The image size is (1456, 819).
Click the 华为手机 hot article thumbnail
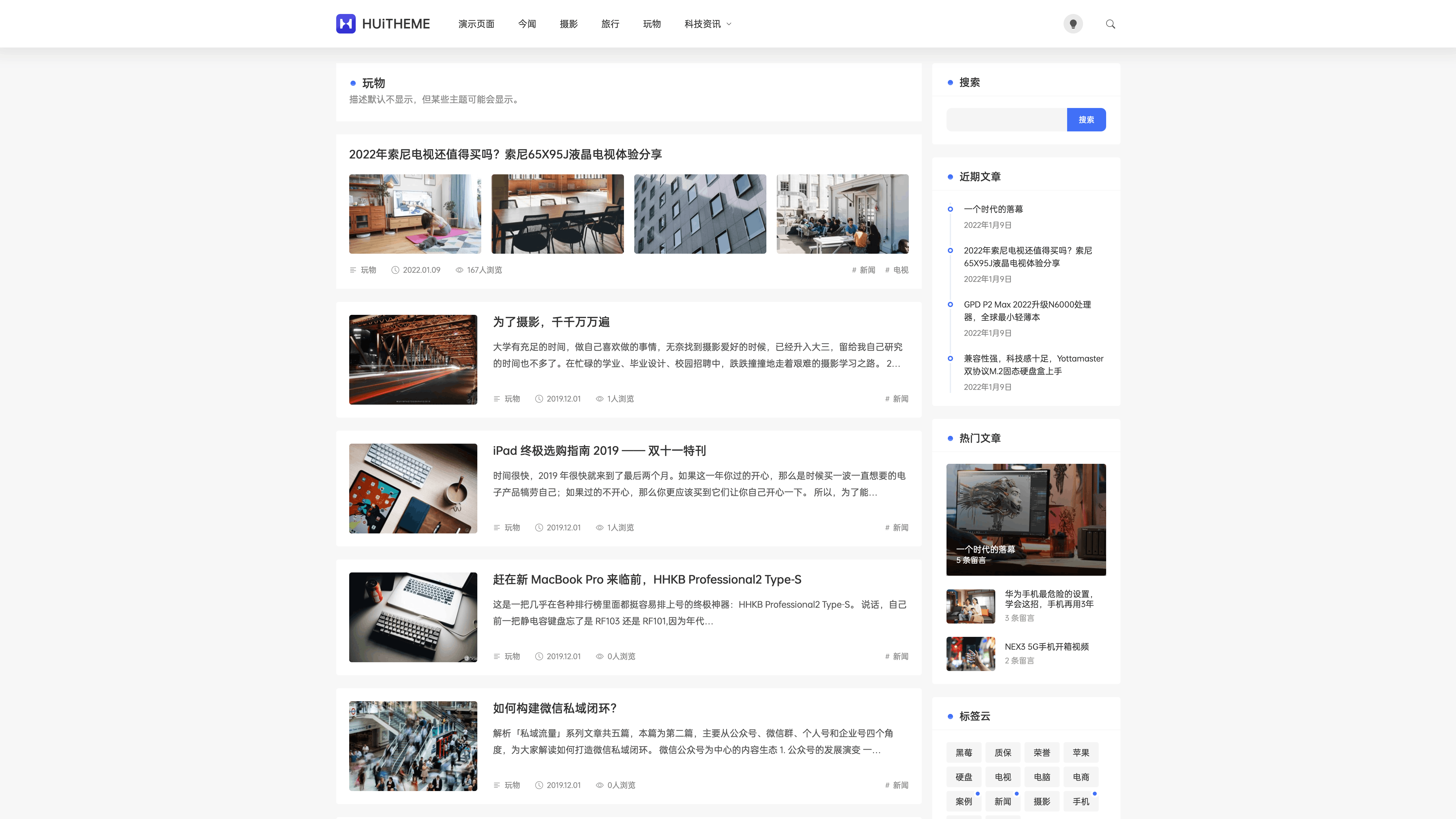(x=971, y=606)
